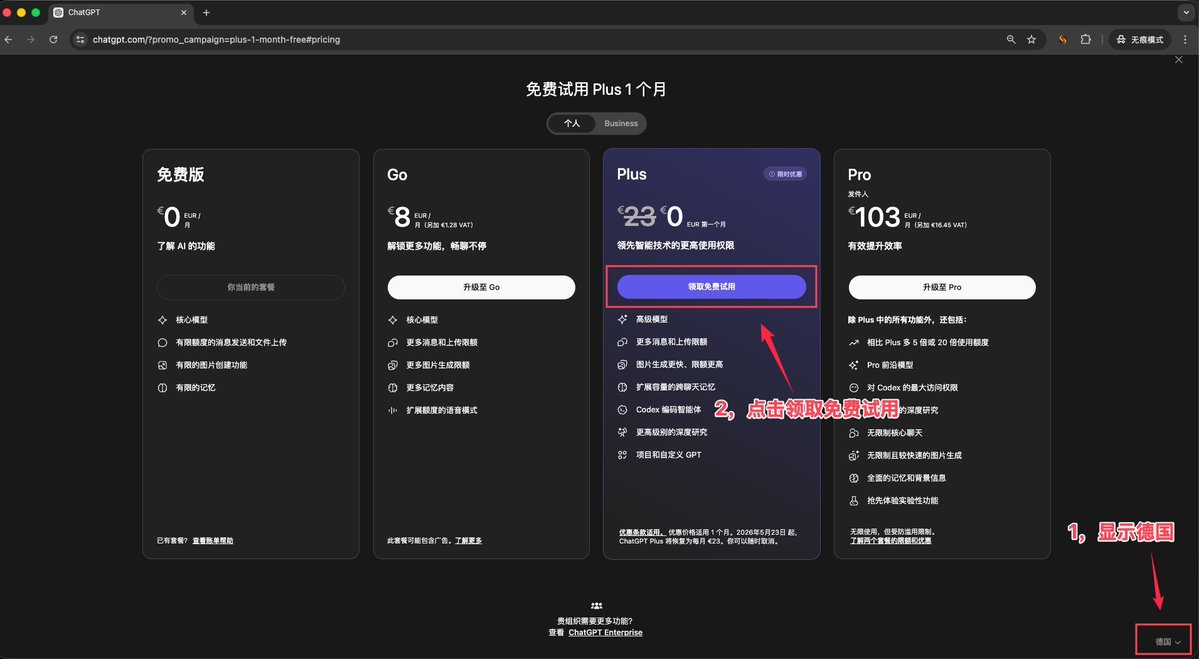Viewport: 1199px width, 659px height.
Task: Bookmark this page with the star icon
Action: [1031, 39]
